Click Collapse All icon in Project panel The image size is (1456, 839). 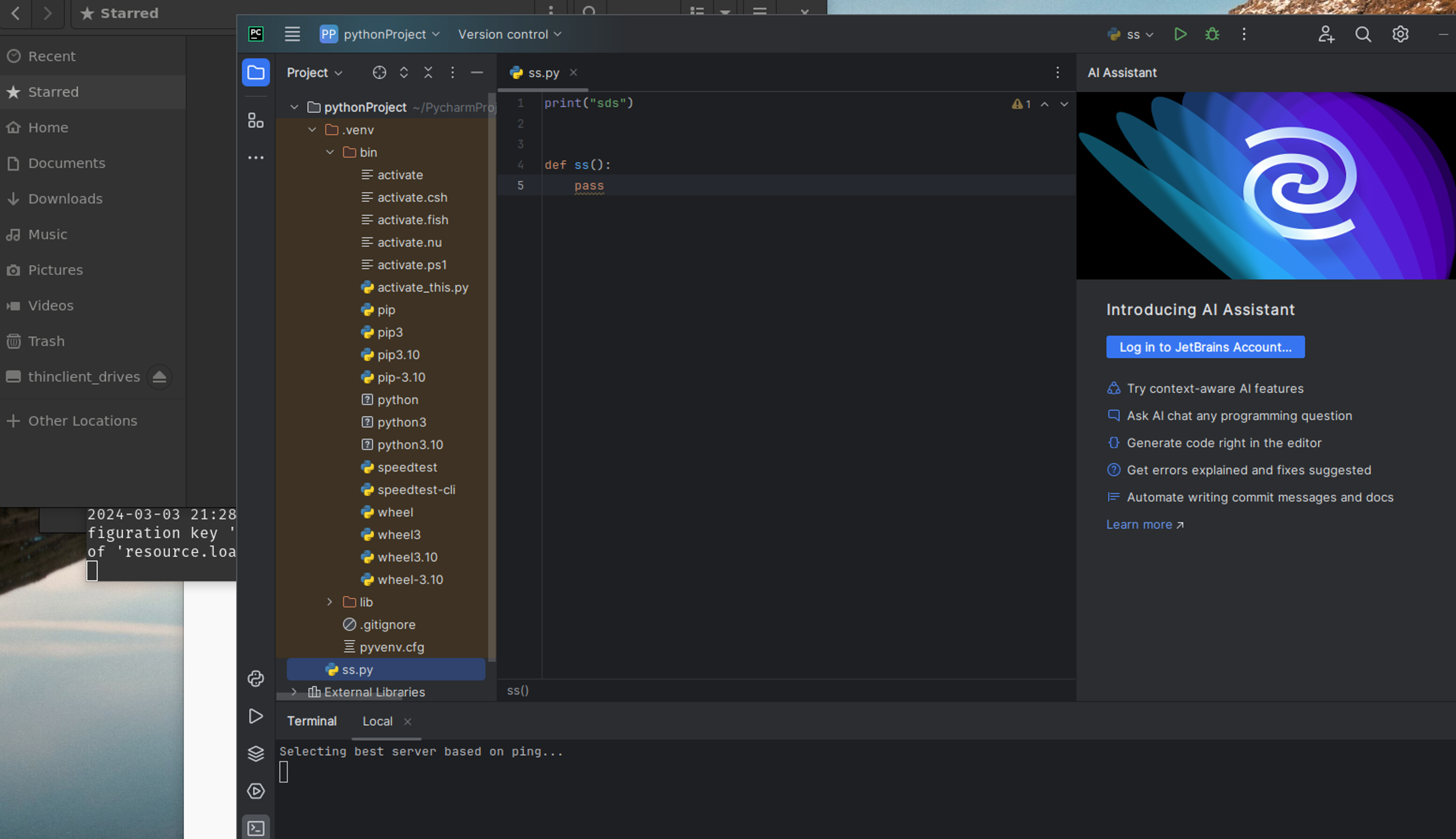[x=428, y=73]
